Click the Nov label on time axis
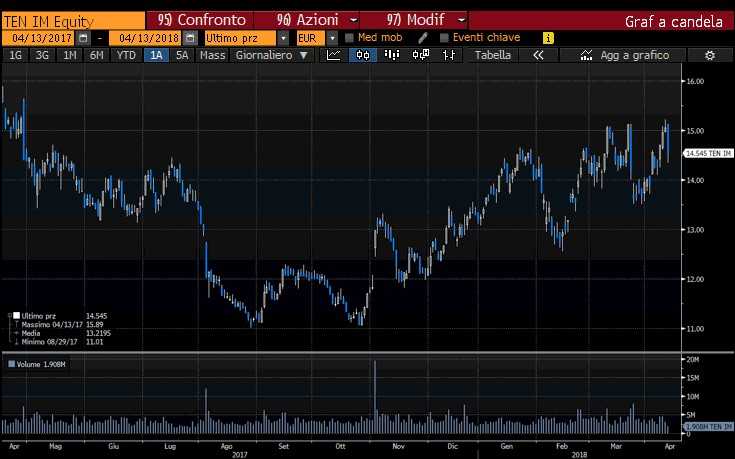Viewport: 735px width, 459px height. click(398, 446)
